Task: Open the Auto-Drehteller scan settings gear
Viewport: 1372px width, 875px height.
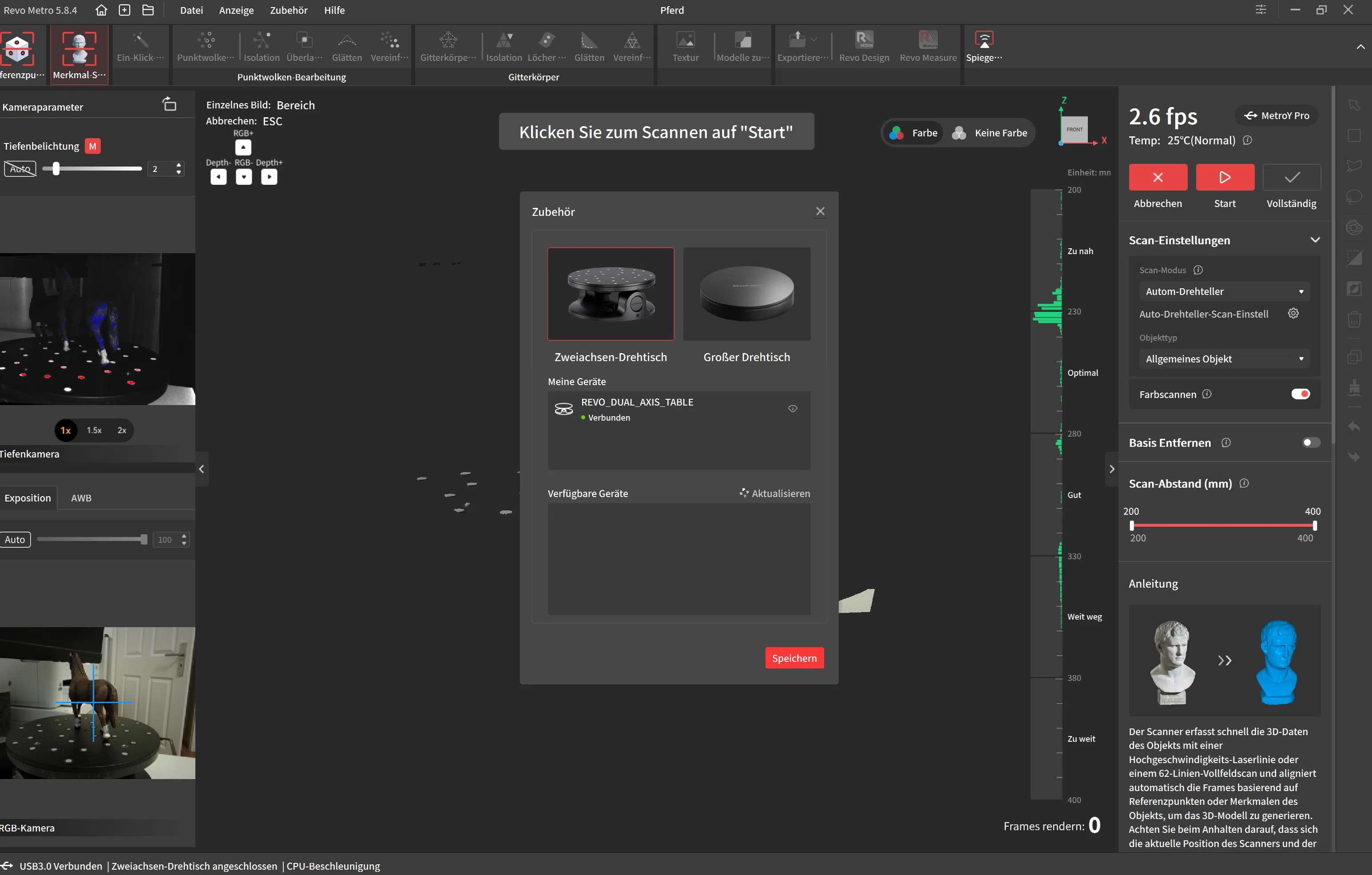Action: 1293,314
